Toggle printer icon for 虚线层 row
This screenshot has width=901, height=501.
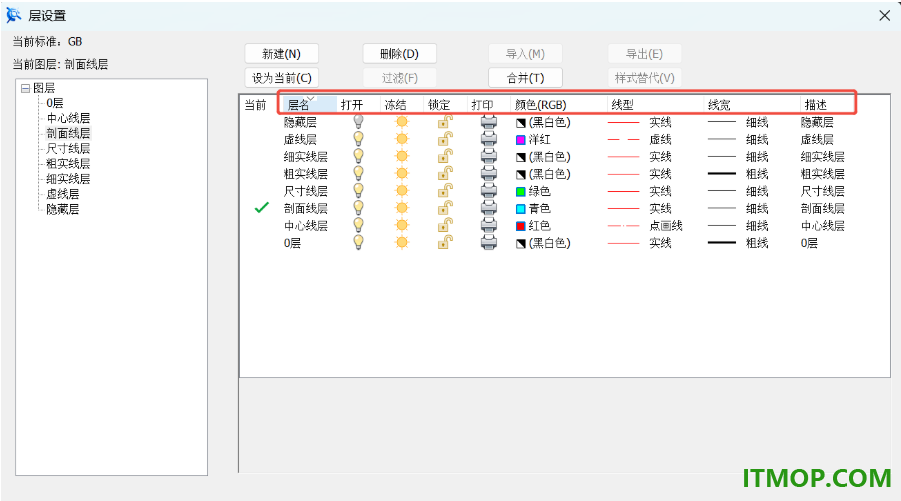tap(489, 139)
